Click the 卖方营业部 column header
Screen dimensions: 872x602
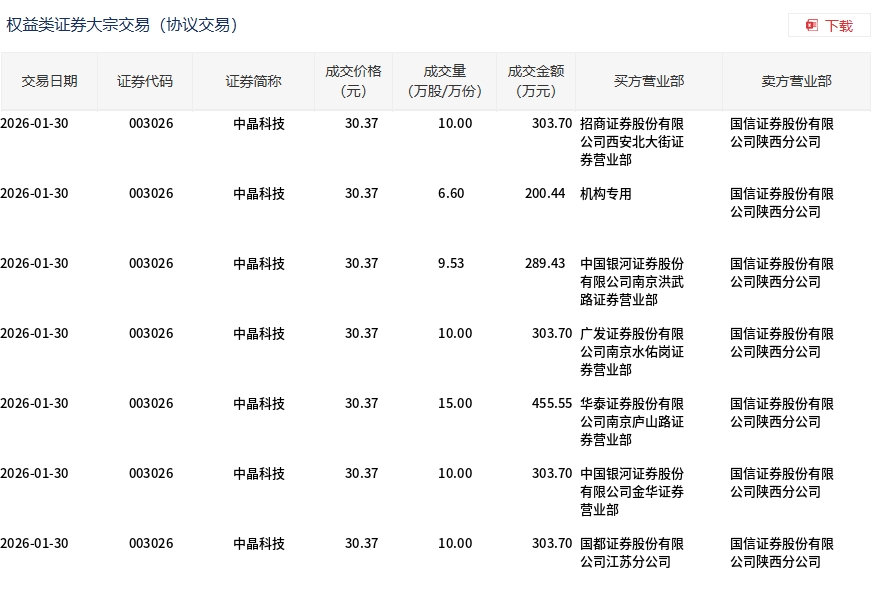coord(796,81)
